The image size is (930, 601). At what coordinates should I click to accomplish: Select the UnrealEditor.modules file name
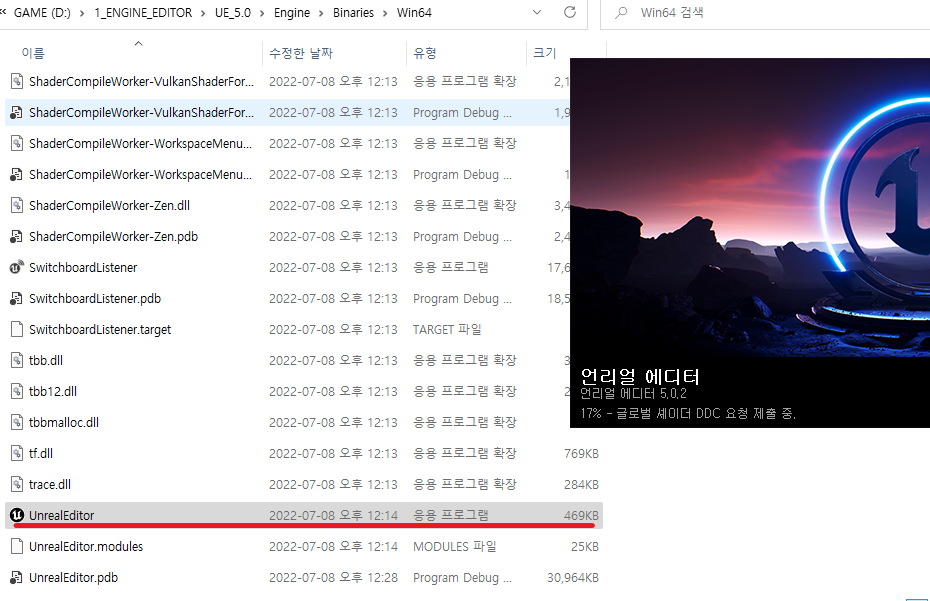coord(86,546)
